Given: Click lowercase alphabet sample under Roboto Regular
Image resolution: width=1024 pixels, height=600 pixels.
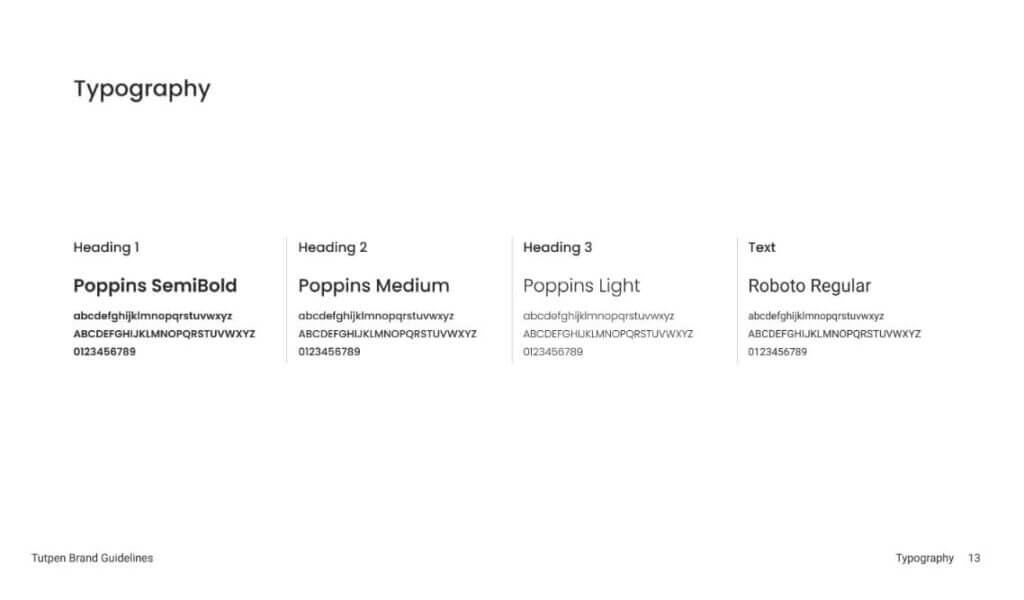Looking at the screenshot, I should (x=816, y=316).
